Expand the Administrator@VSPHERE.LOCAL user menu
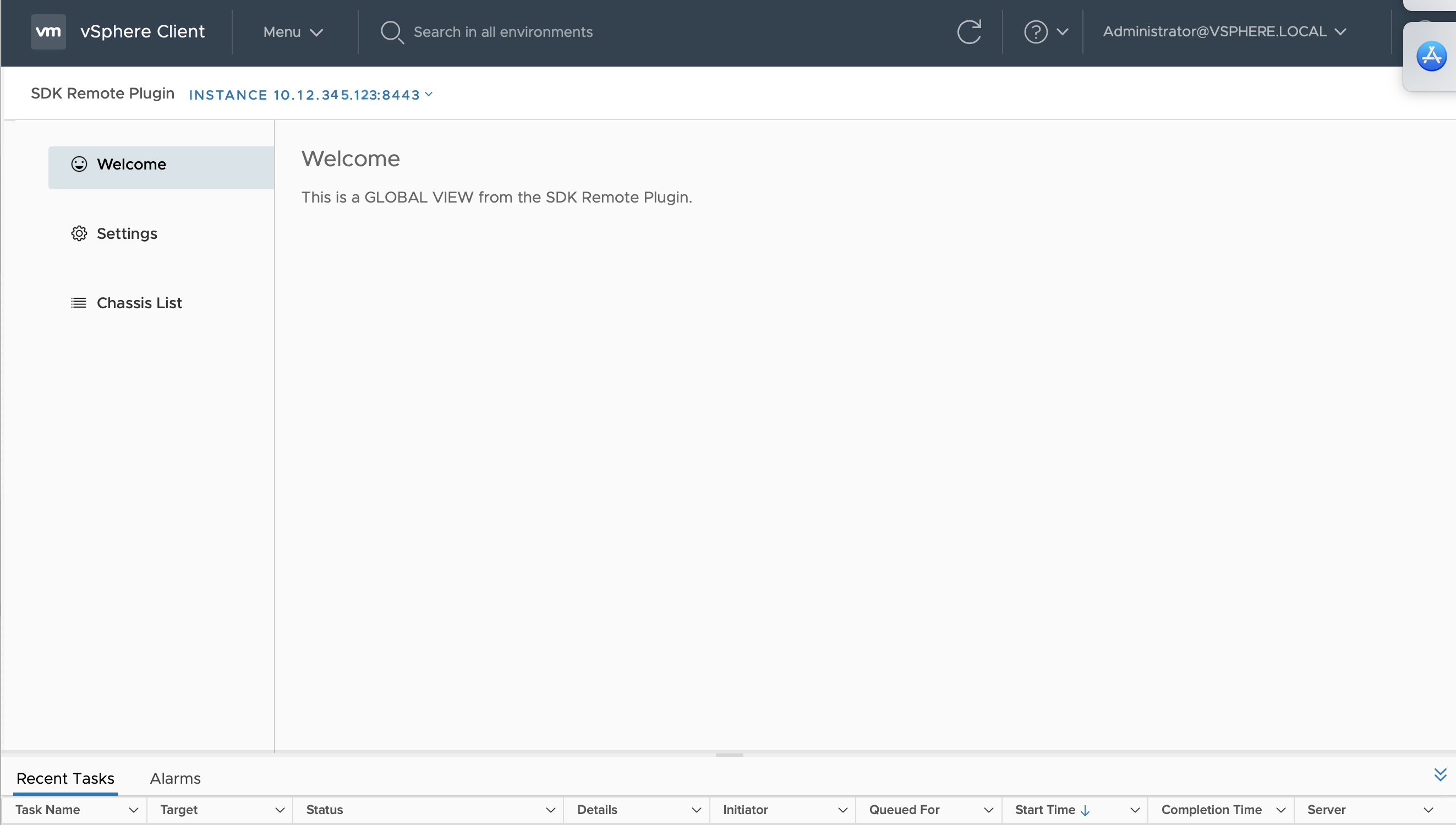The image size is (1456, 825). click(1224, 32)
